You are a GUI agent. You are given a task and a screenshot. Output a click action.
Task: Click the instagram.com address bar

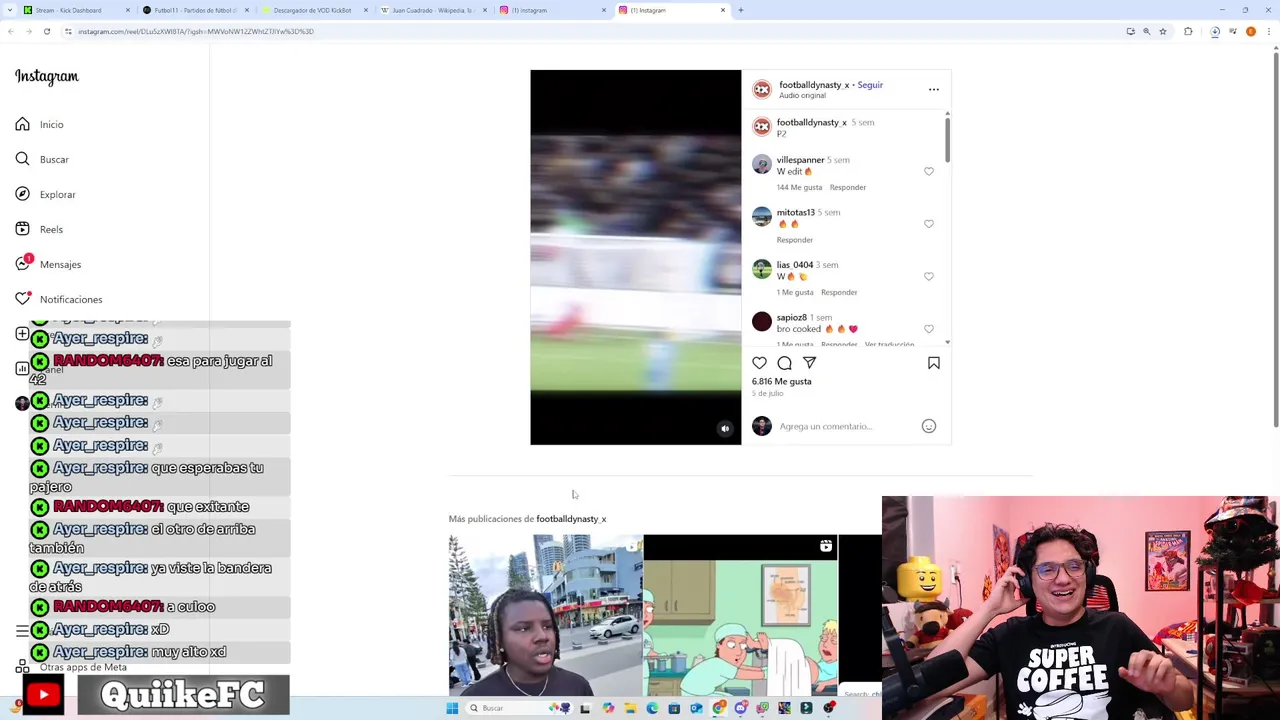590,31
